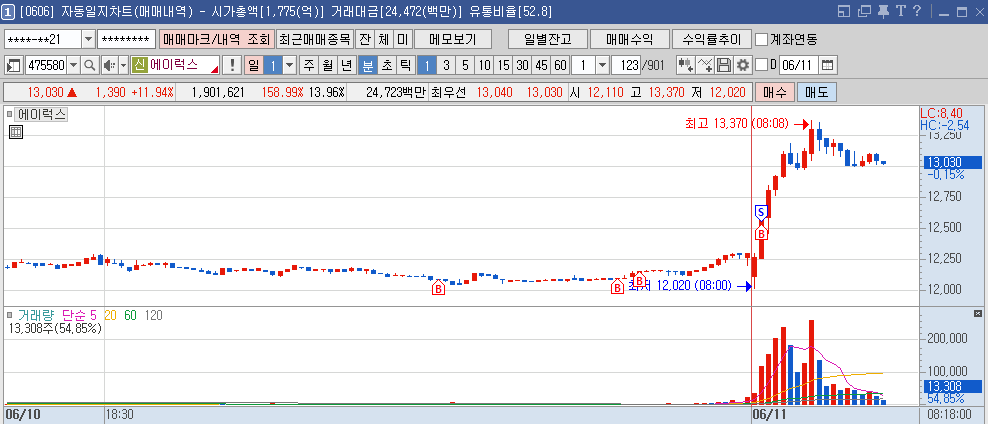Click the 체 button
This screenshot has width=988, height=424.
point(383,39)
